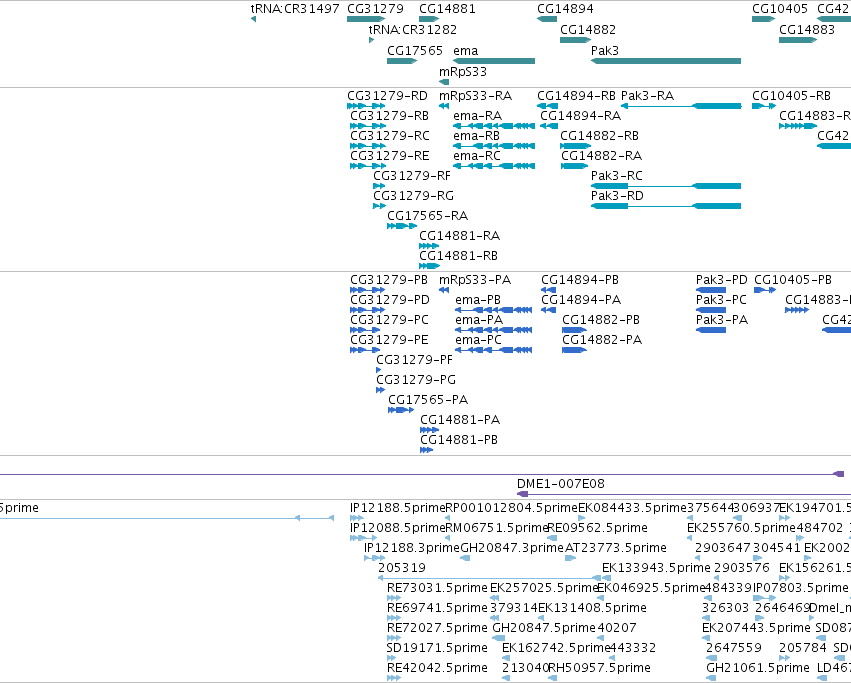The width and height of the screenshot is (851, 683).
Task: Open the tRNA:CR31282 gene feature
Action: (371, 40)
